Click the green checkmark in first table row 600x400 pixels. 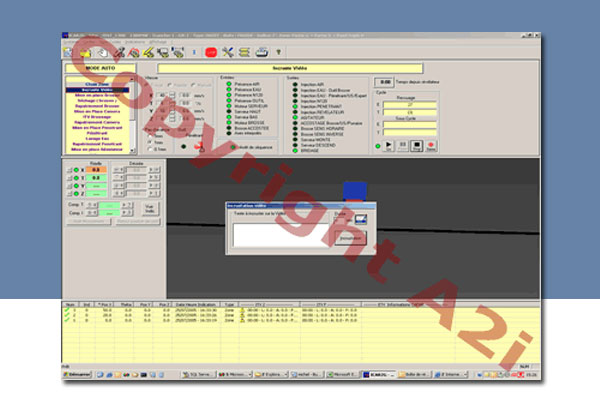[x=68, y=310]
